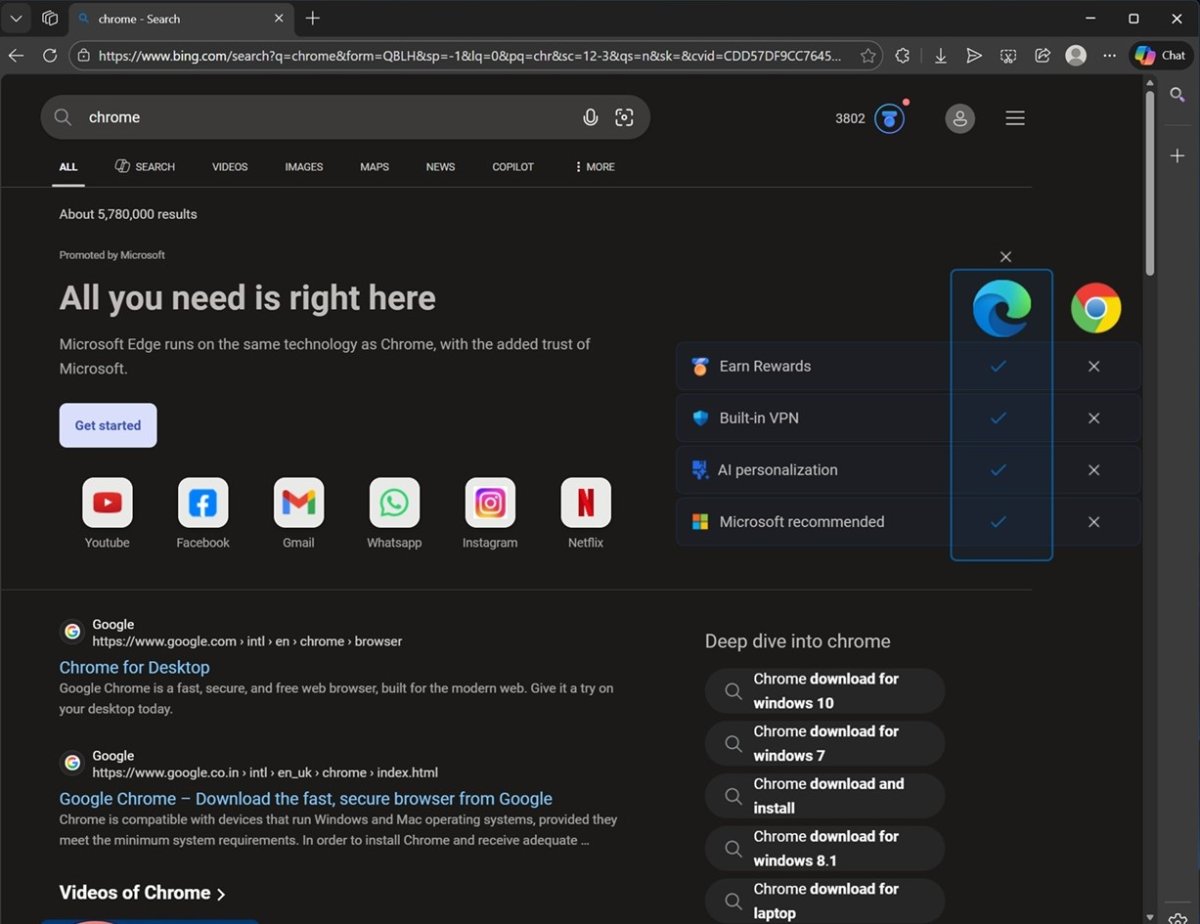Click the Bing search input field
The height and width of the screenshot is (924, 1200).
[x=320, y=118]
